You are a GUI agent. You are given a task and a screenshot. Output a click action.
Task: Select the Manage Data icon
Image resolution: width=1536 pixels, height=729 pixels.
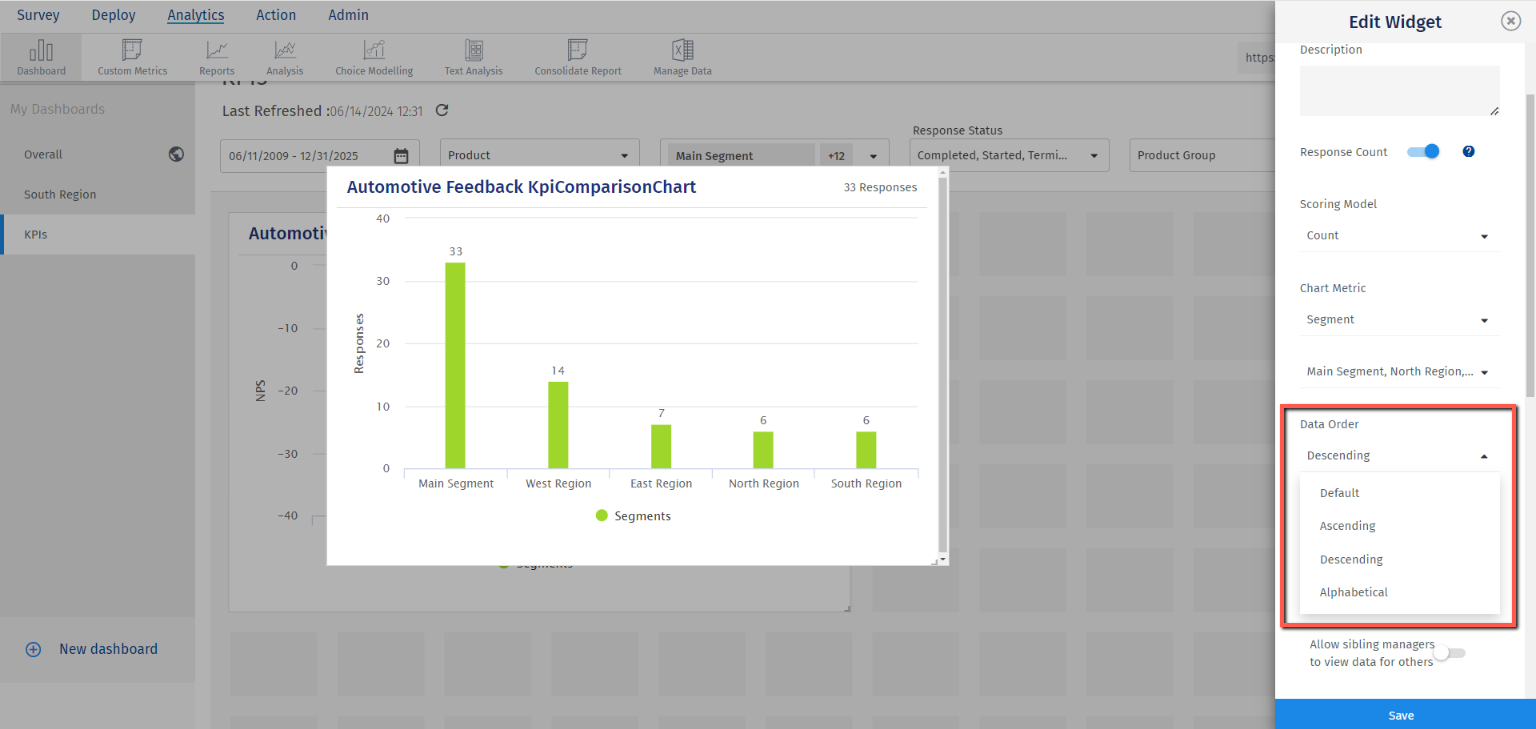click(x=682, y=57)
